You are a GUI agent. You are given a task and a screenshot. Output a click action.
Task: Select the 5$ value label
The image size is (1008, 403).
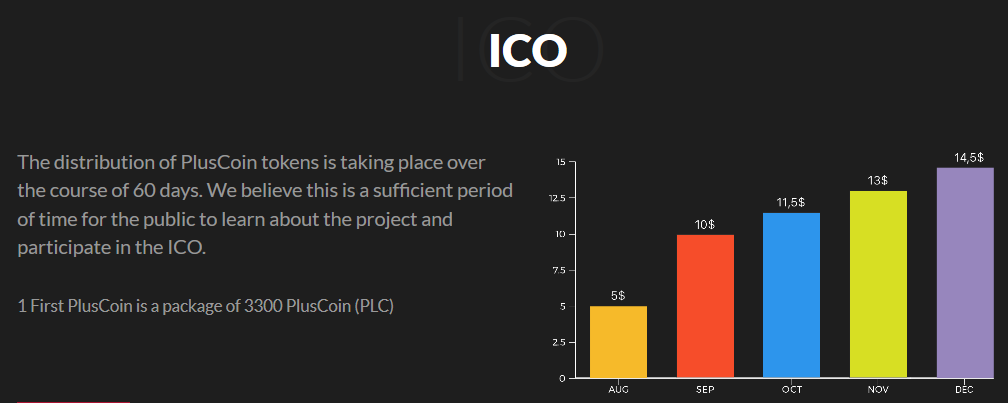618,296
